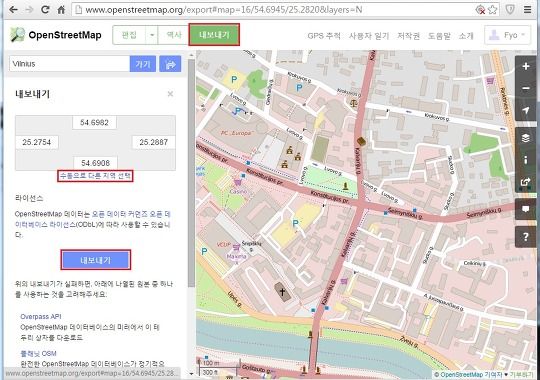The height and width of the screenshot is (380, 540).
Task: Select the green 내보내기 export tab
Action: 214,34
